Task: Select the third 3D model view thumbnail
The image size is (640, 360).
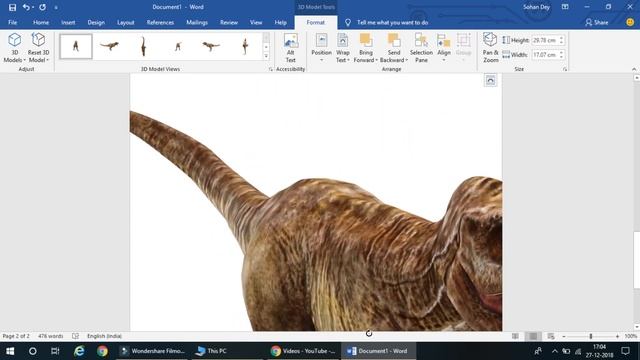Action: 143,46
